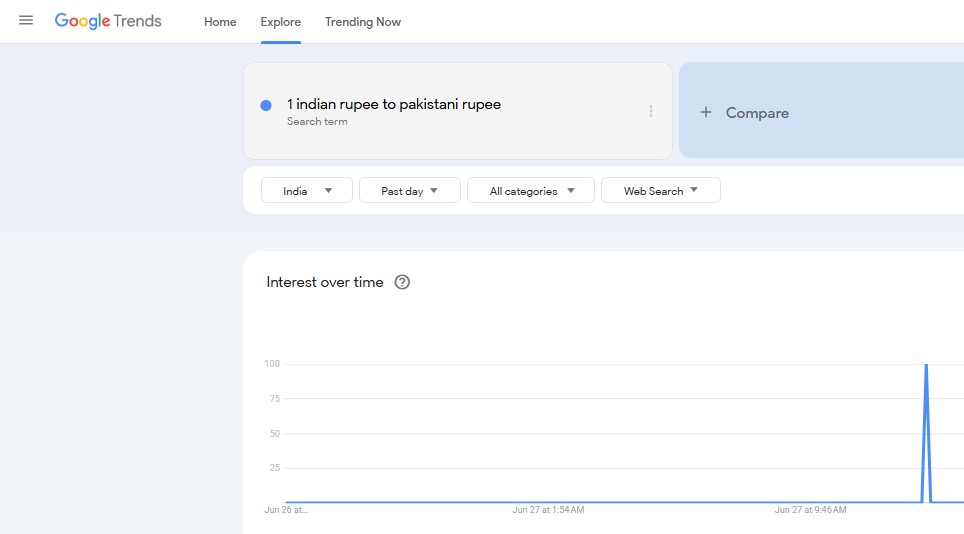
Task: Switch to Trending Now tab
Action: point(363,22)
